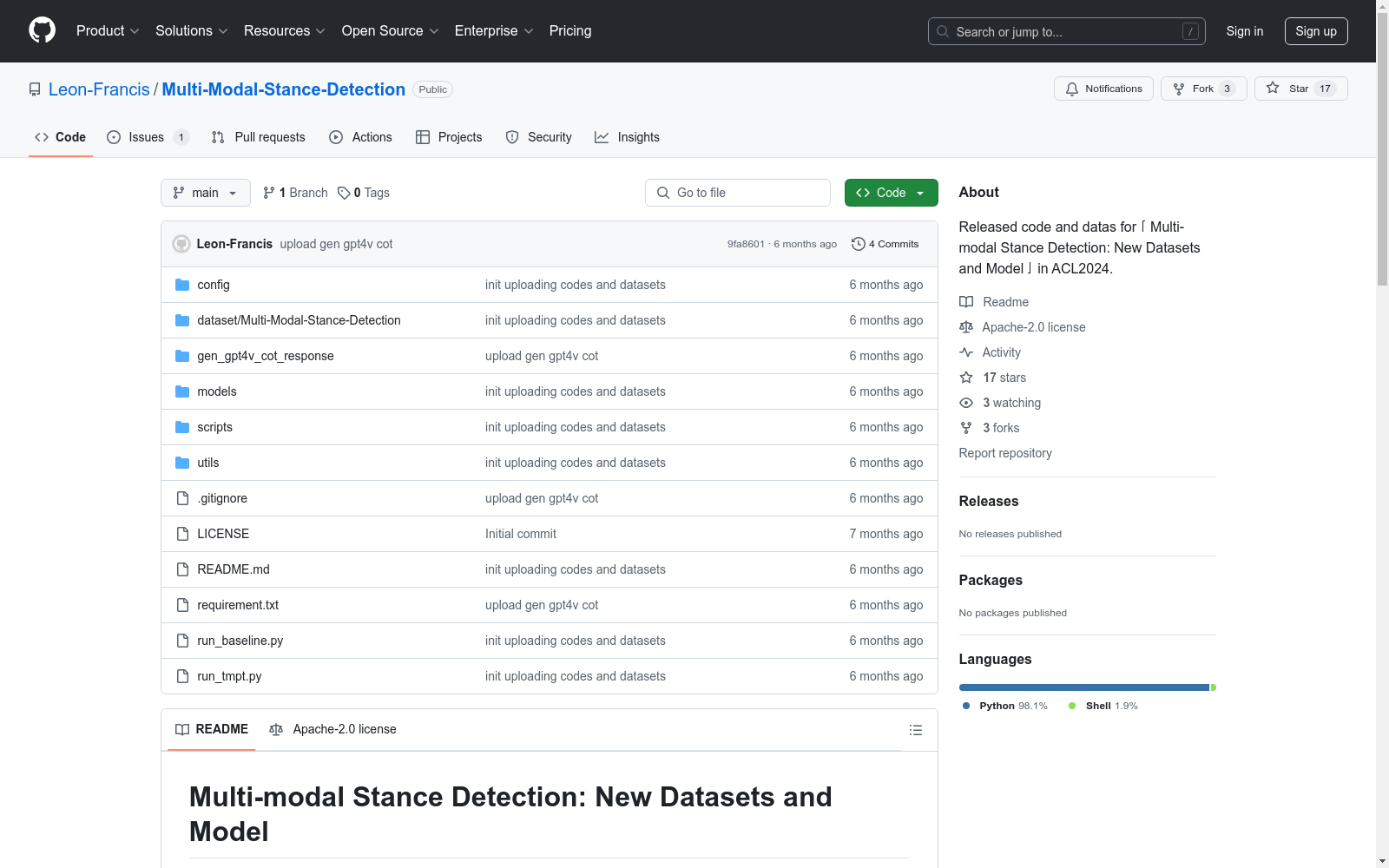This screenshot has height=868, width=1389.
Task: Expand the Product menu
Action: click(108, 30)
